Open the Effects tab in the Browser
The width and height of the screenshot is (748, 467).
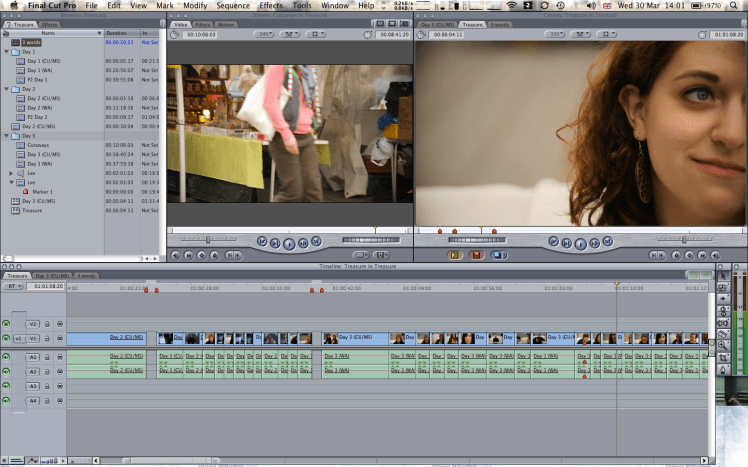pos(47,24)
